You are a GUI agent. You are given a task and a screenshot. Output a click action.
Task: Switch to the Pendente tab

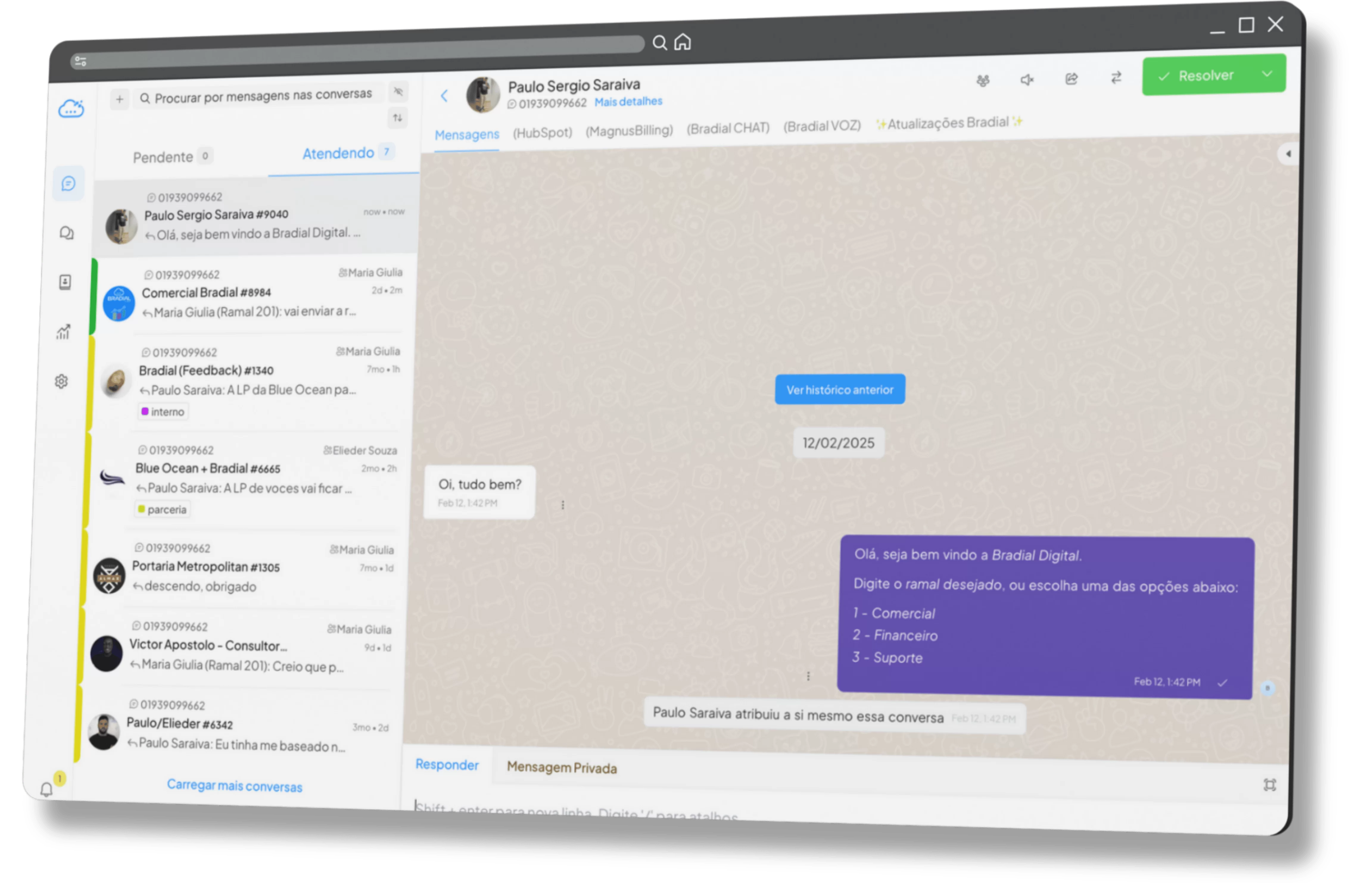tap(163, 157)
